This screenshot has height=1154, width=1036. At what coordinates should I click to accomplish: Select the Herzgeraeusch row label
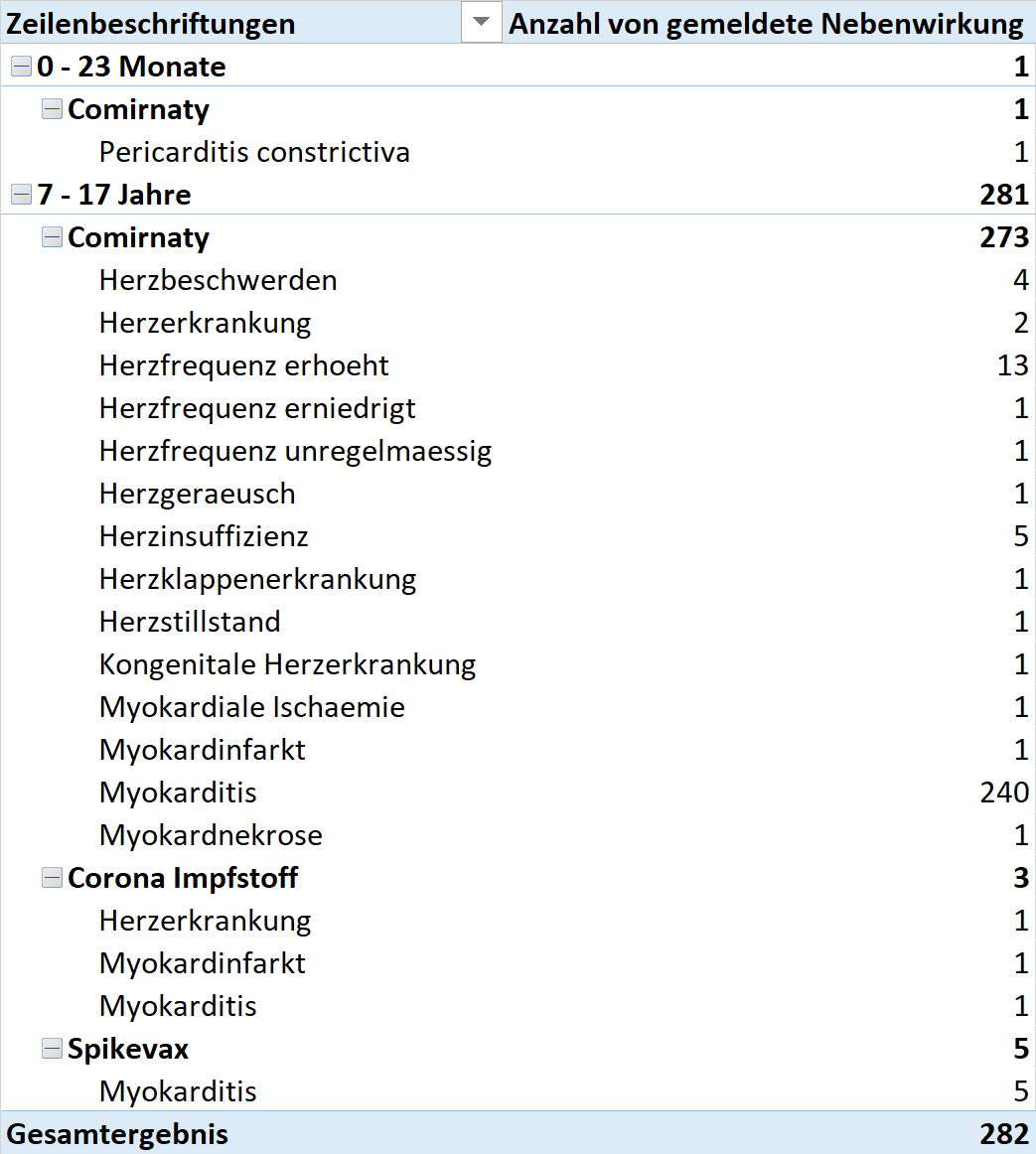tap(198, 494)
